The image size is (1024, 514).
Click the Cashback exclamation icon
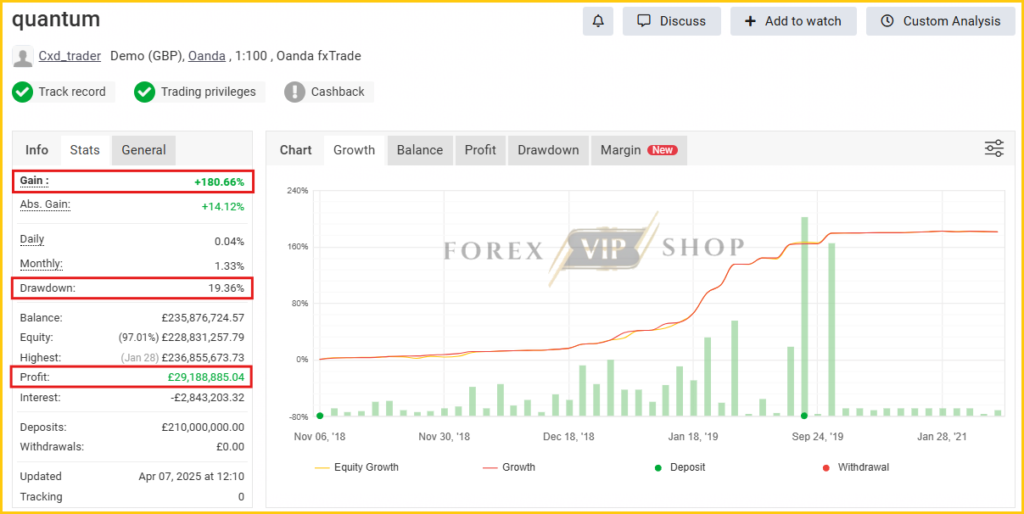point(295,92)
